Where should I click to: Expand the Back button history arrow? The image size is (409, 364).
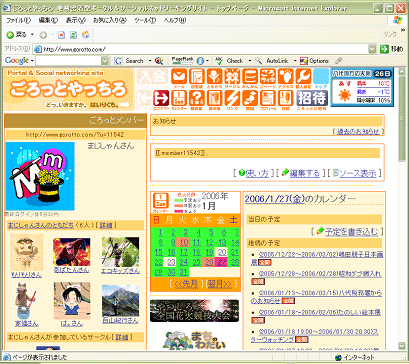coord(32,35)
